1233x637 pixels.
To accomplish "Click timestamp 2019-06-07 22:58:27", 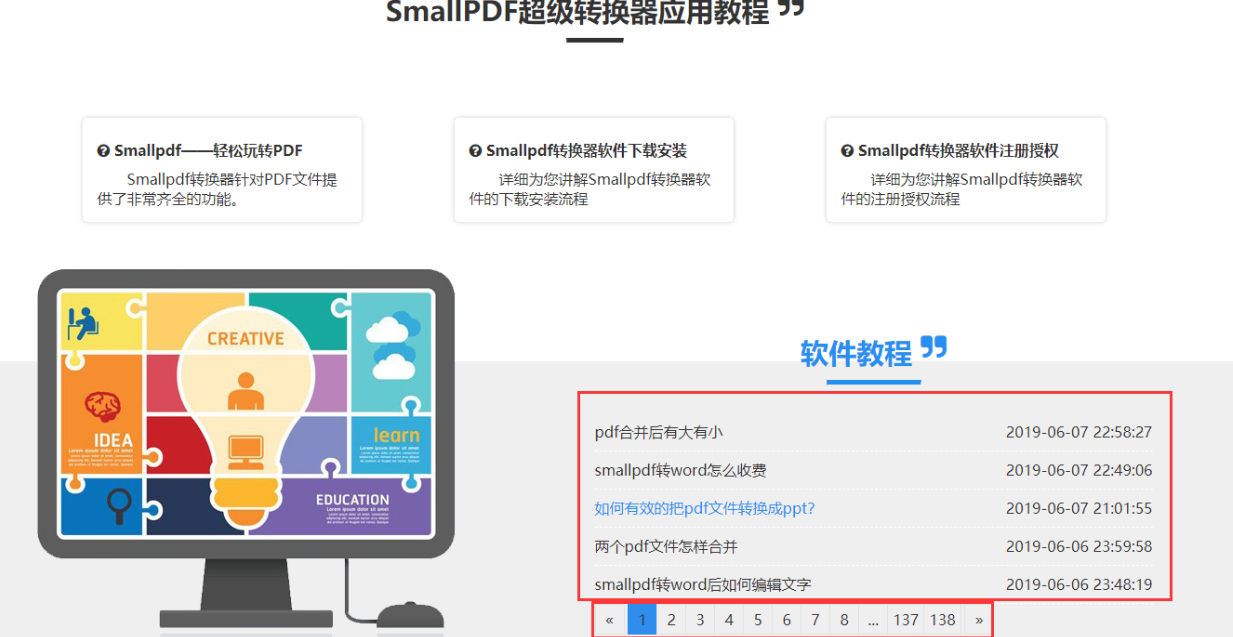I will coord(1079,432).
